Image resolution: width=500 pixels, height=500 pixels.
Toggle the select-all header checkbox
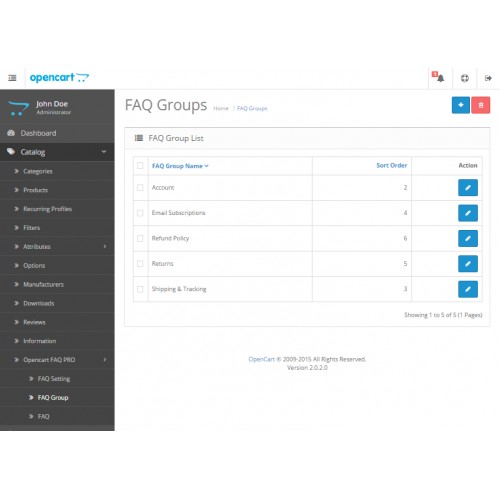(140, 166)
